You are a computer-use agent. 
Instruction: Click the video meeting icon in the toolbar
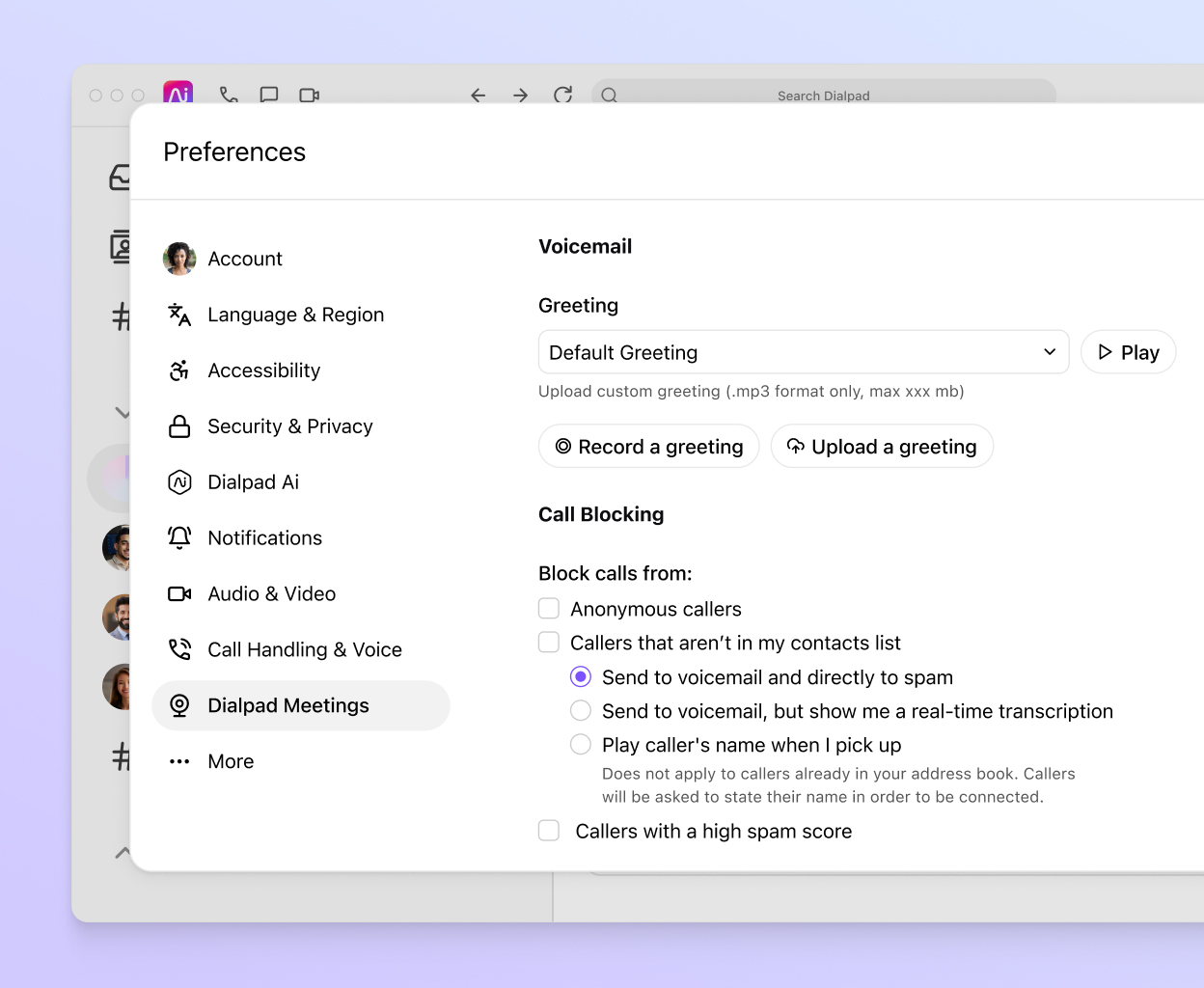pyautogui.click(x=309, y=95)
